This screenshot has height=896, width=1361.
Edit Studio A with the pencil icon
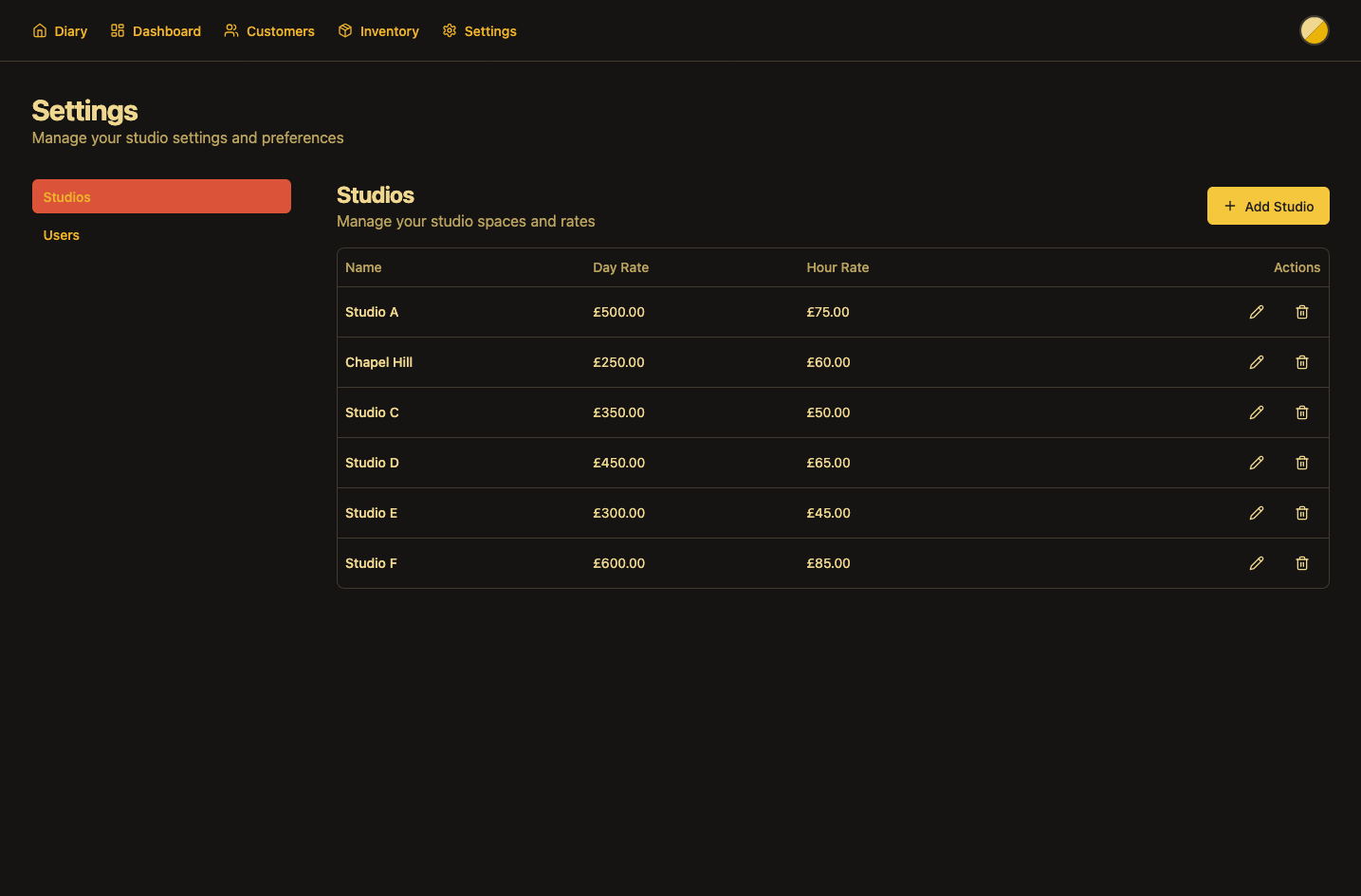[1257, 311]
